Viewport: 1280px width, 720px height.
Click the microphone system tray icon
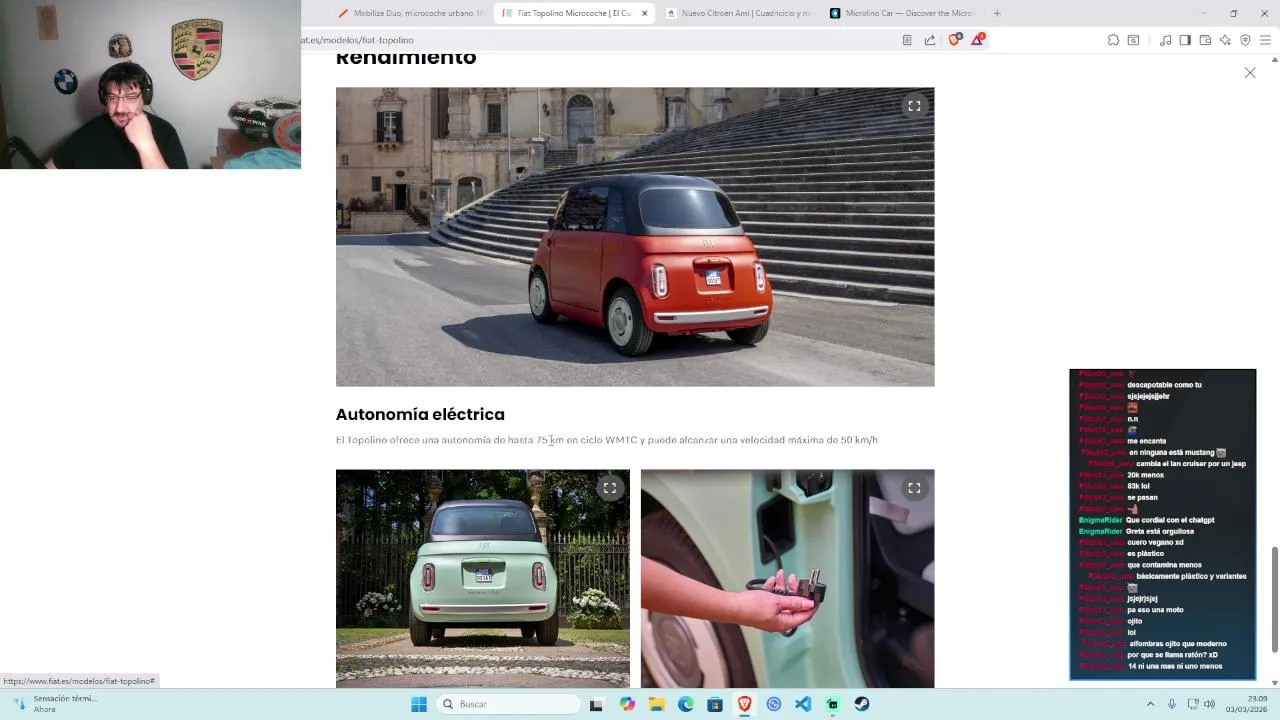(1172, 704)
